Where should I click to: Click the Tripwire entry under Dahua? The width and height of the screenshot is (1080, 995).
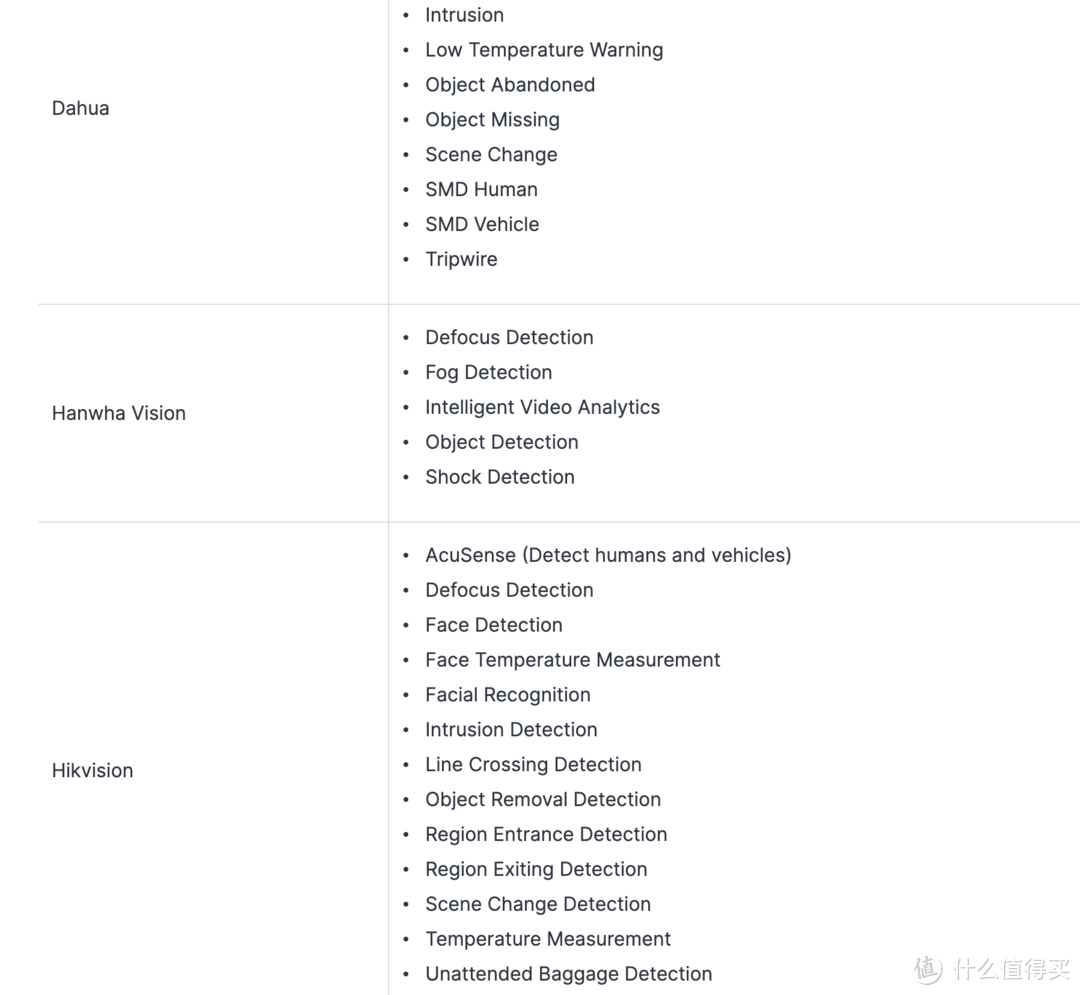[460, 259]
